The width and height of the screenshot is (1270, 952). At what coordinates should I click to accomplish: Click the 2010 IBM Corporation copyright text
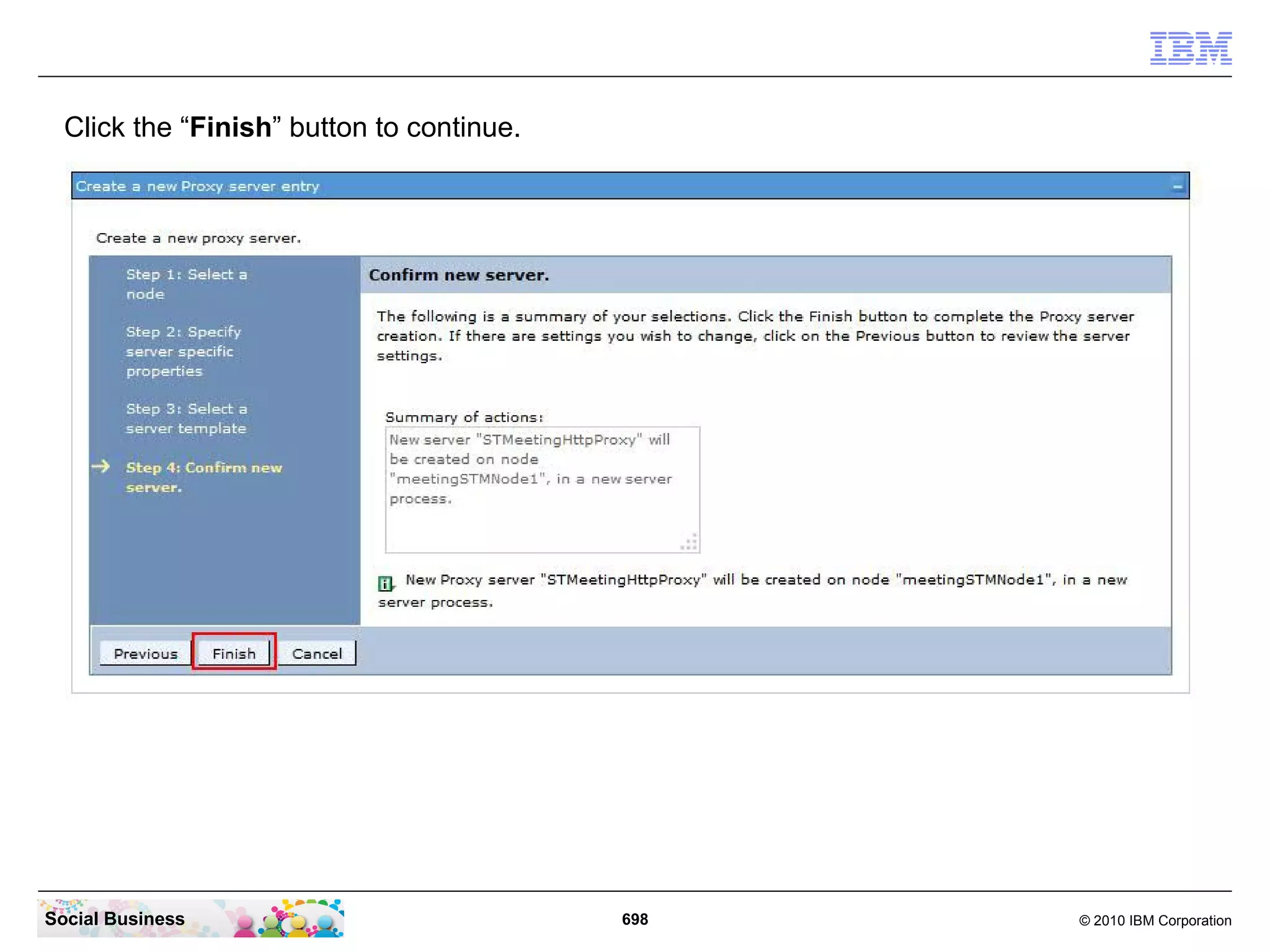[1155, 920]
